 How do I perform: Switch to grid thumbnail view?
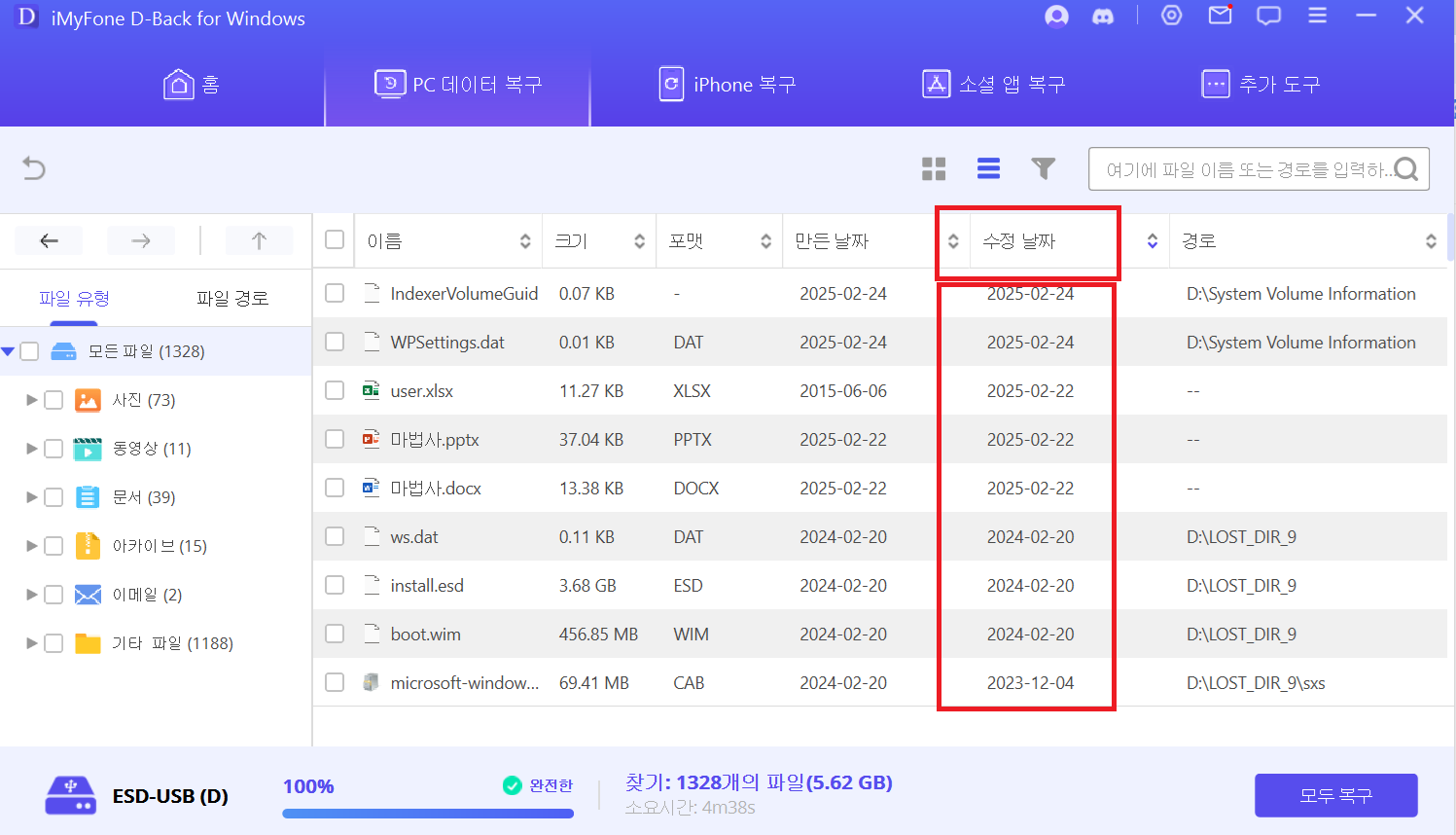(934, 169)
